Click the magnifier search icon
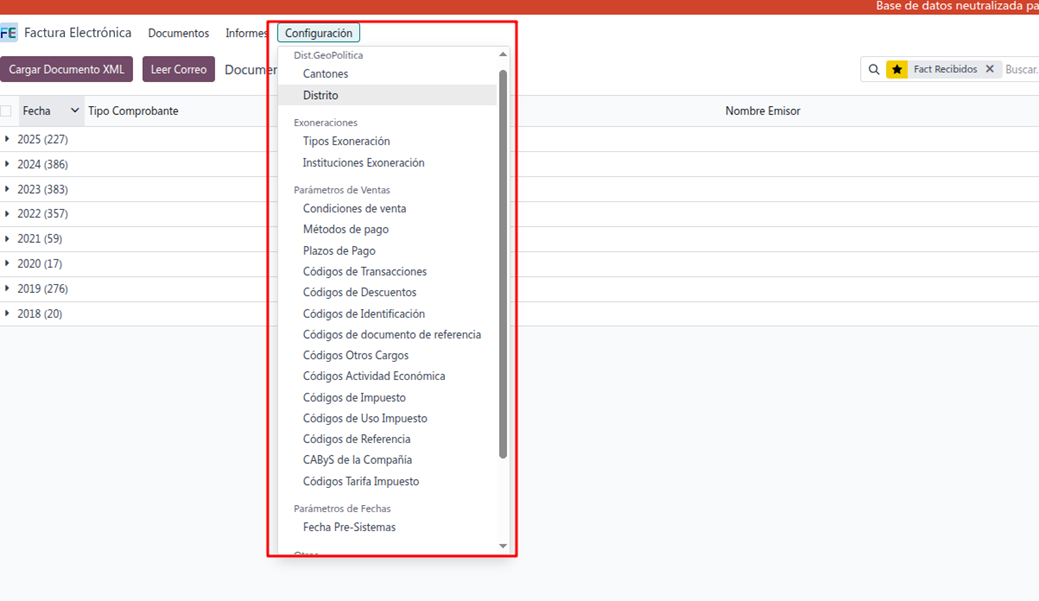This screenshot has height=601, width=1039. point(874,69)
